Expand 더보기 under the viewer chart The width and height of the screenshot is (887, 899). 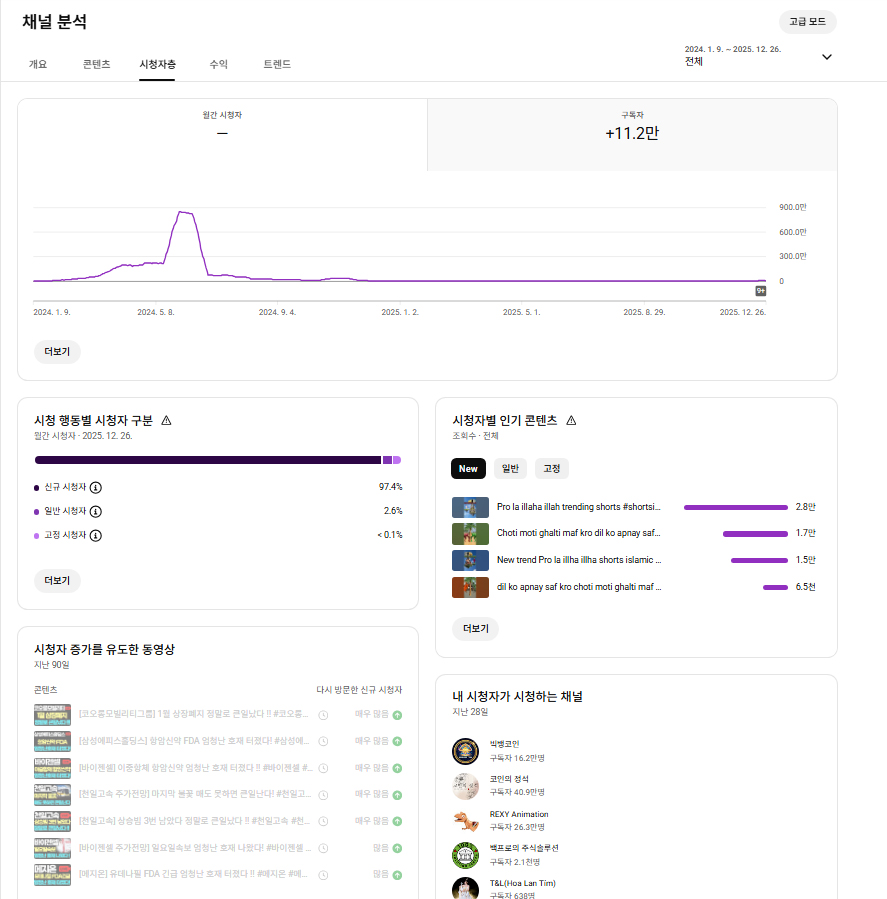57,352
